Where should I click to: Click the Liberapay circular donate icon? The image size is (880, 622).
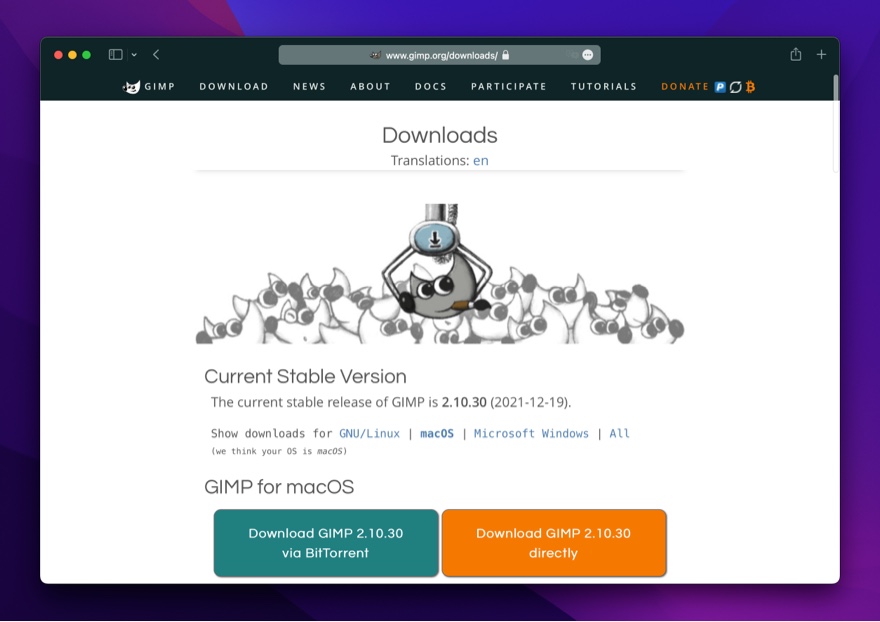click(x=736, y=87)
